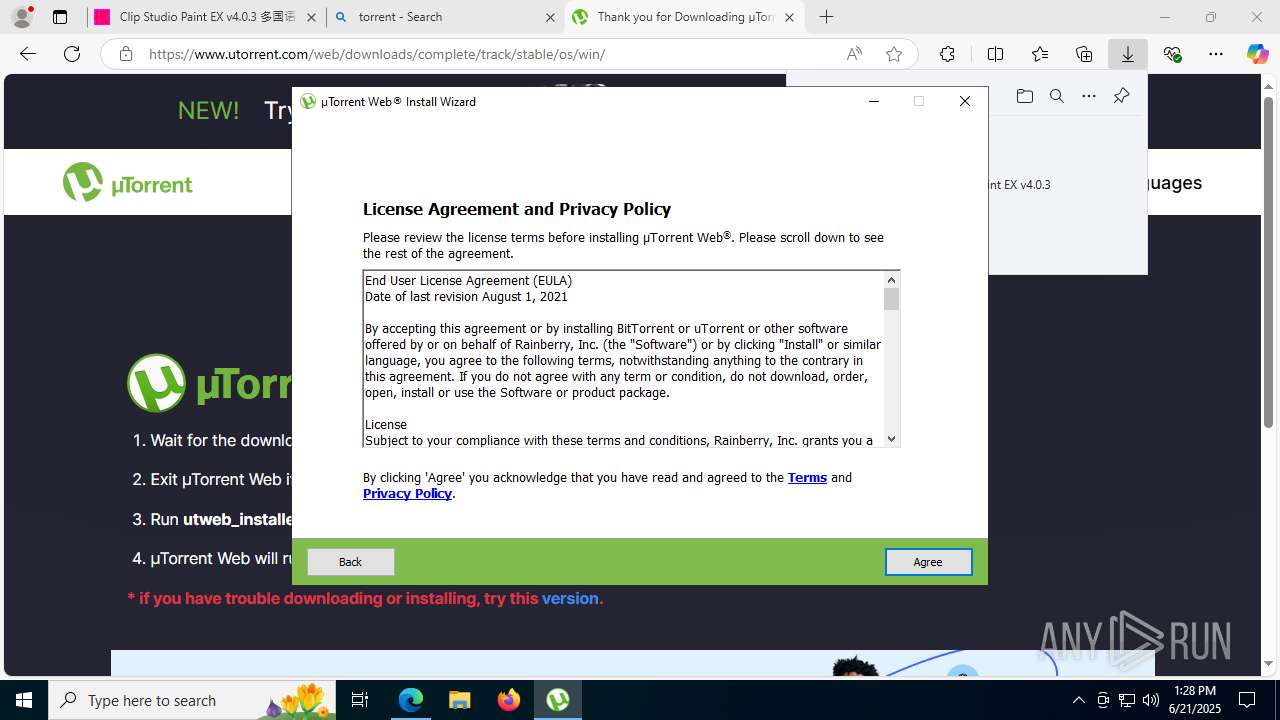Toggle split screen view
1280x720 pixels.
click(995, 54)
